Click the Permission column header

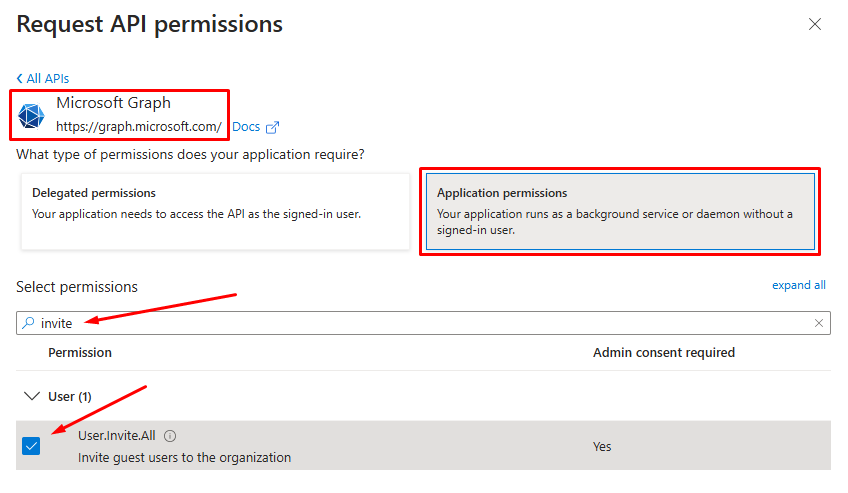tap(80, 352)
